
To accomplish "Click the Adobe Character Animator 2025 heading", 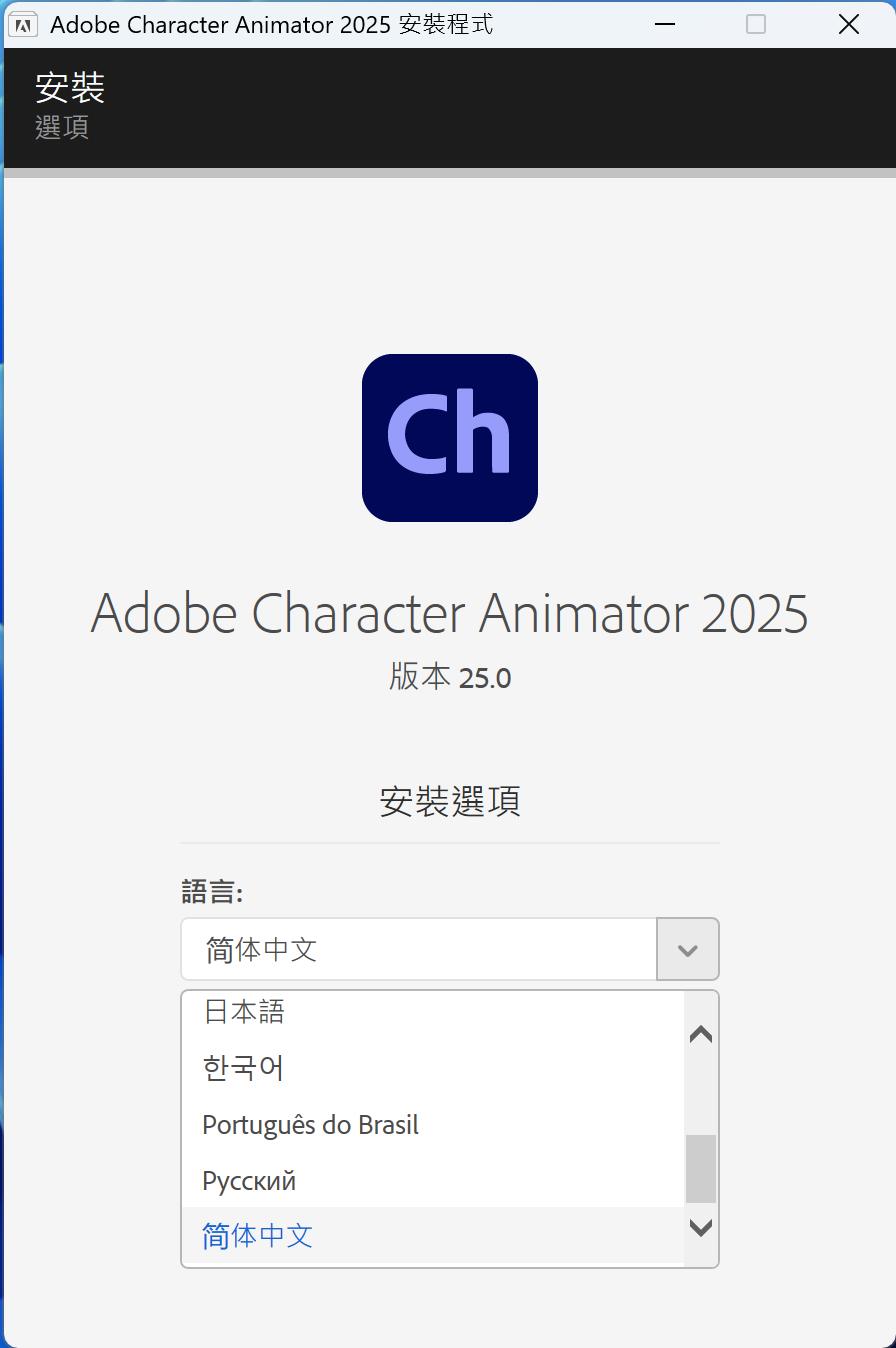I will coord(449,613).
